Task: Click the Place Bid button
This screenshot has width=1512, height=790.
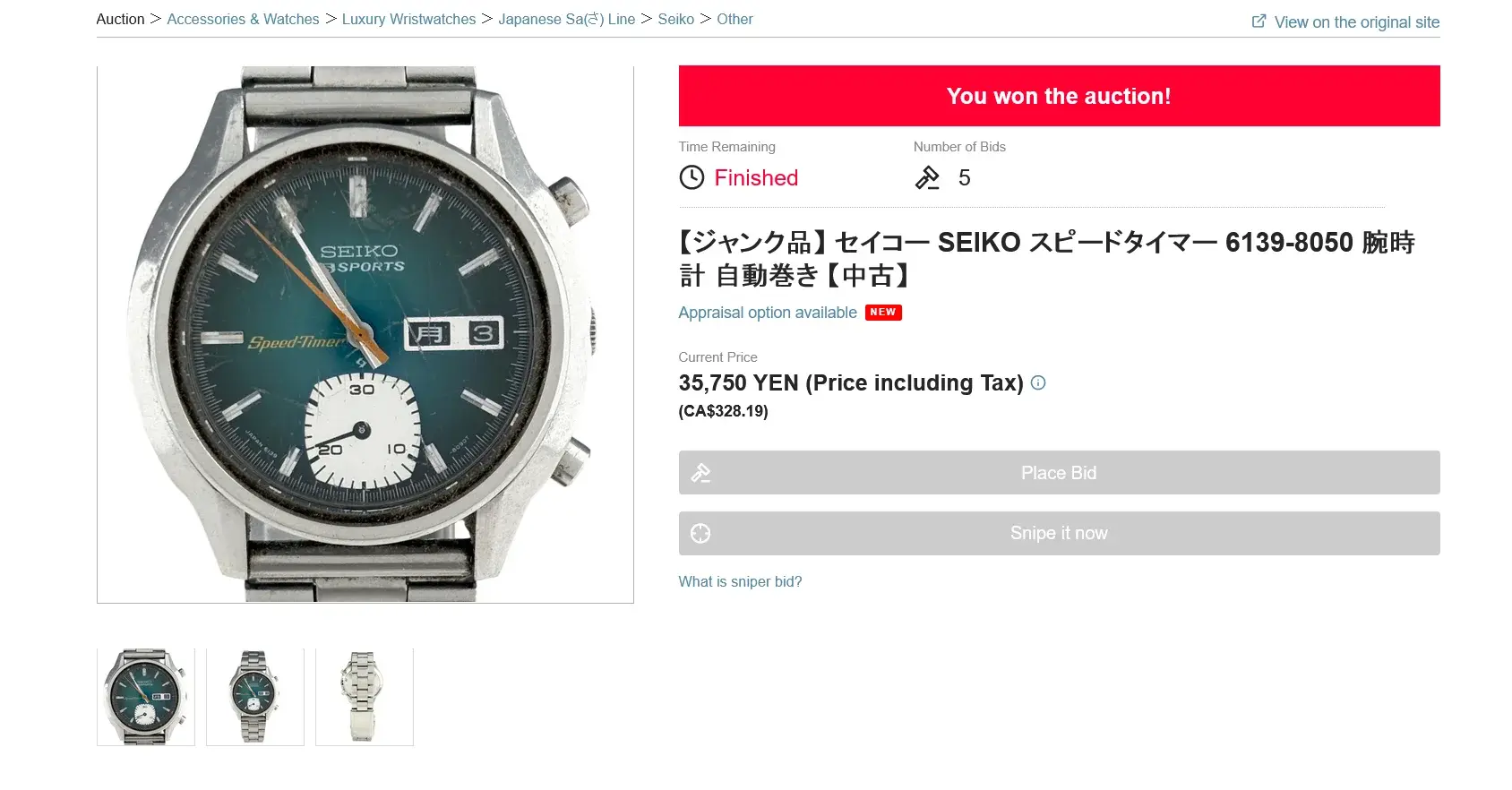Action: coord(1059,472)
